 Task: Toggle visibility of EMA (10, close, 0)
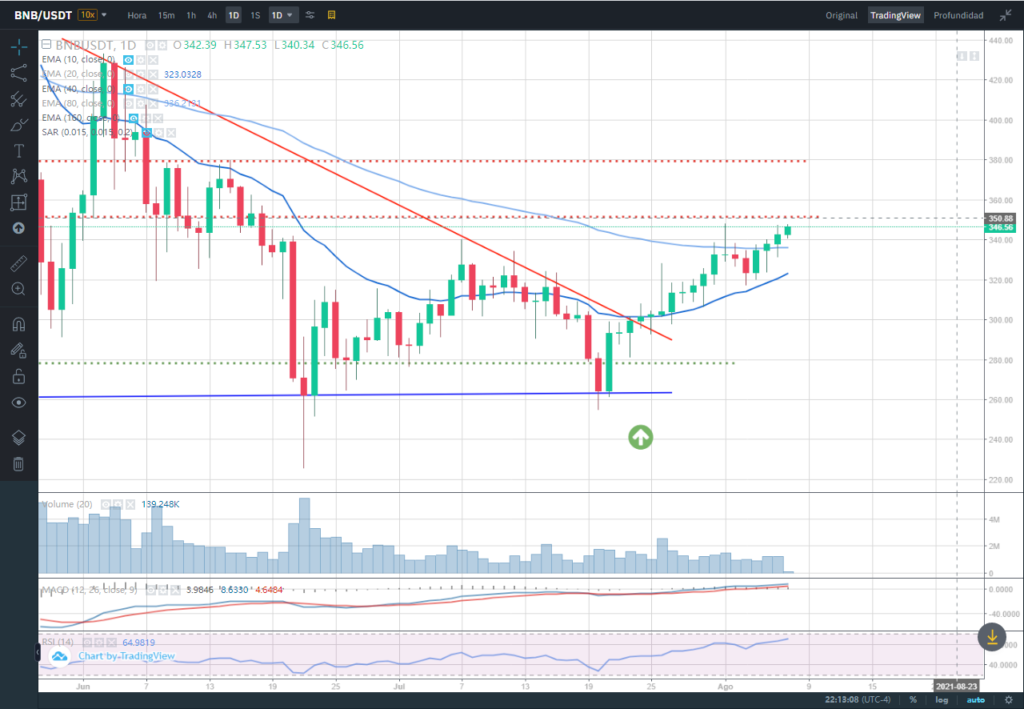pos(129,59)
